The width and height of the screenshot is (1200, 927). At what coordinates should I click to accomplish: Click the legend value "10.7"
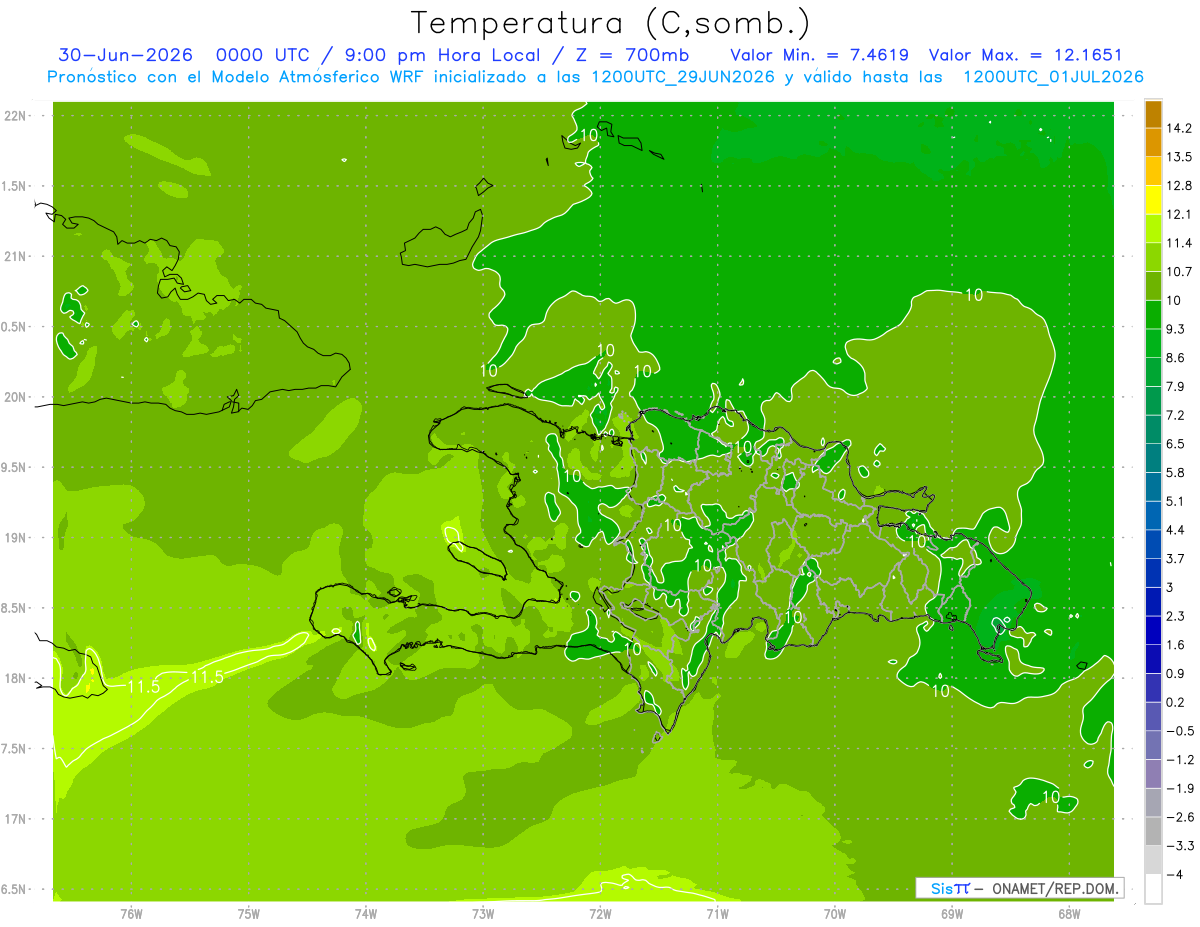click(1180, 271)
